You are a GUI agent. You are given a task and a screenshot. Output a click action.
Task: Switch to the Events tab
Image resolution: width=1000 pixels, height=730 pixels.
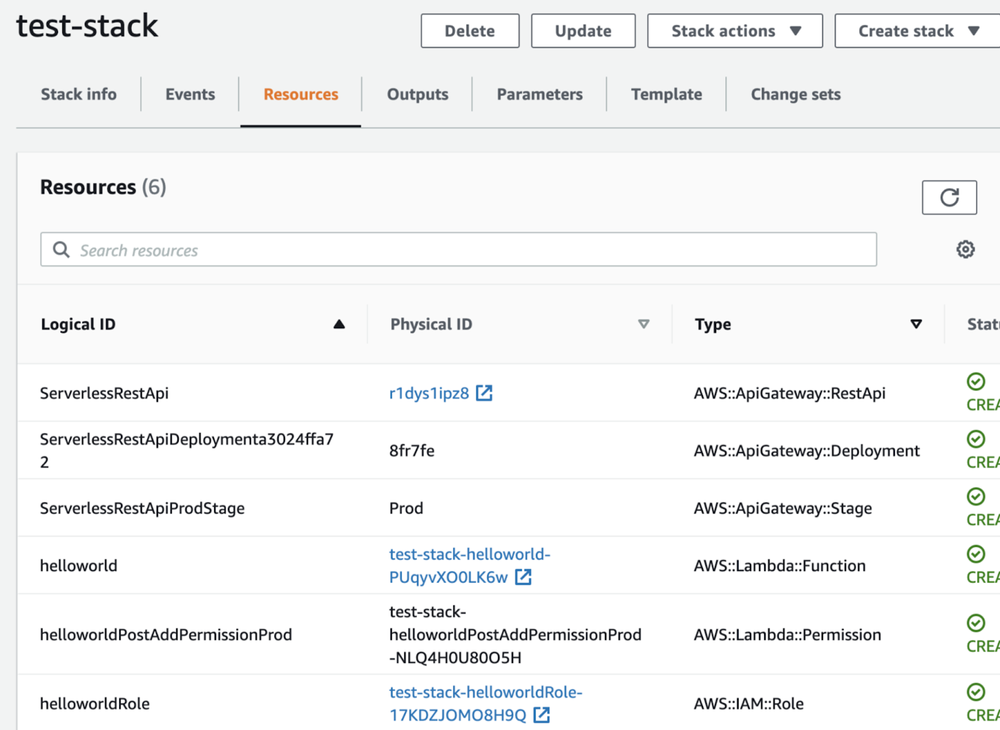(190, 94)
